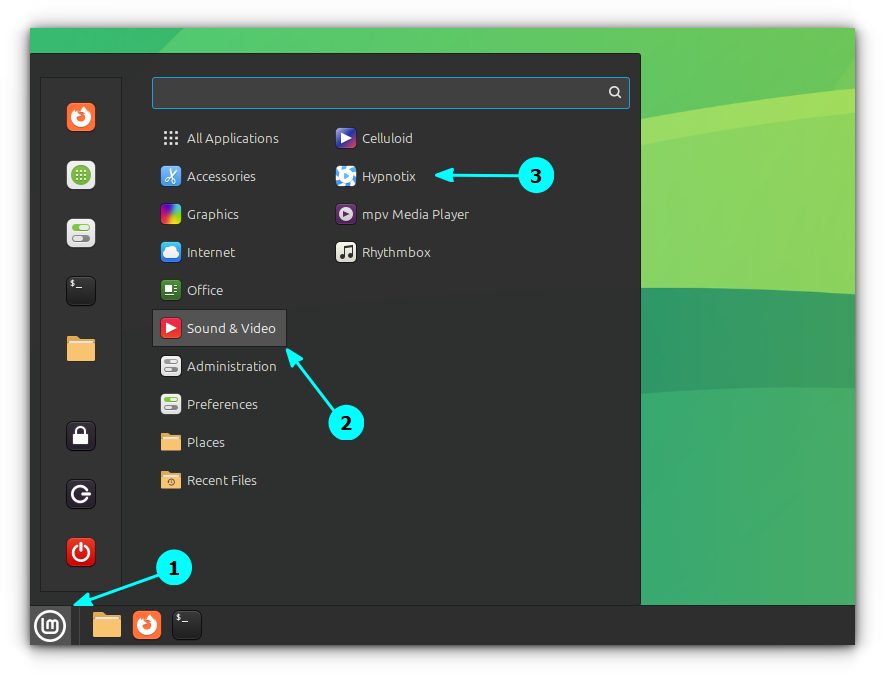Open Terminal from the taskbar

point(186,624)
